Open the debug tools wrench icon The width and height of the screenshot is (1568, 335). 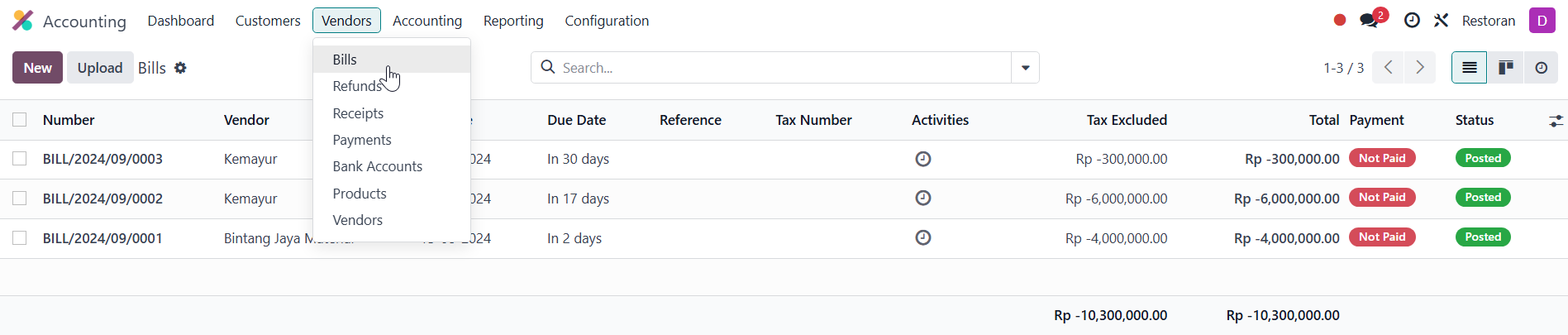coord(1441,21)
